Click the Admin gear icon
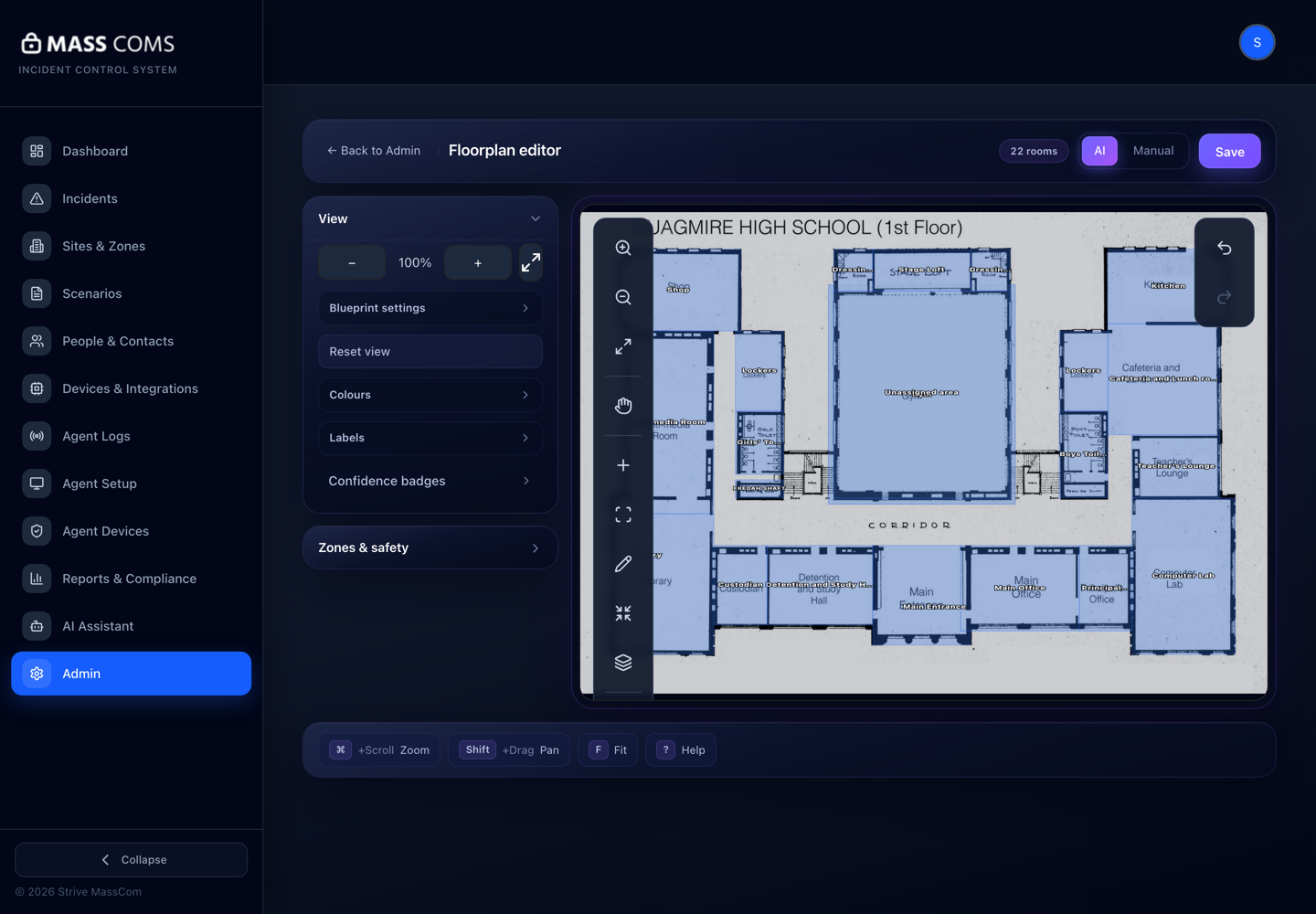Screen dimensions: 1316x914 [37, 674]
